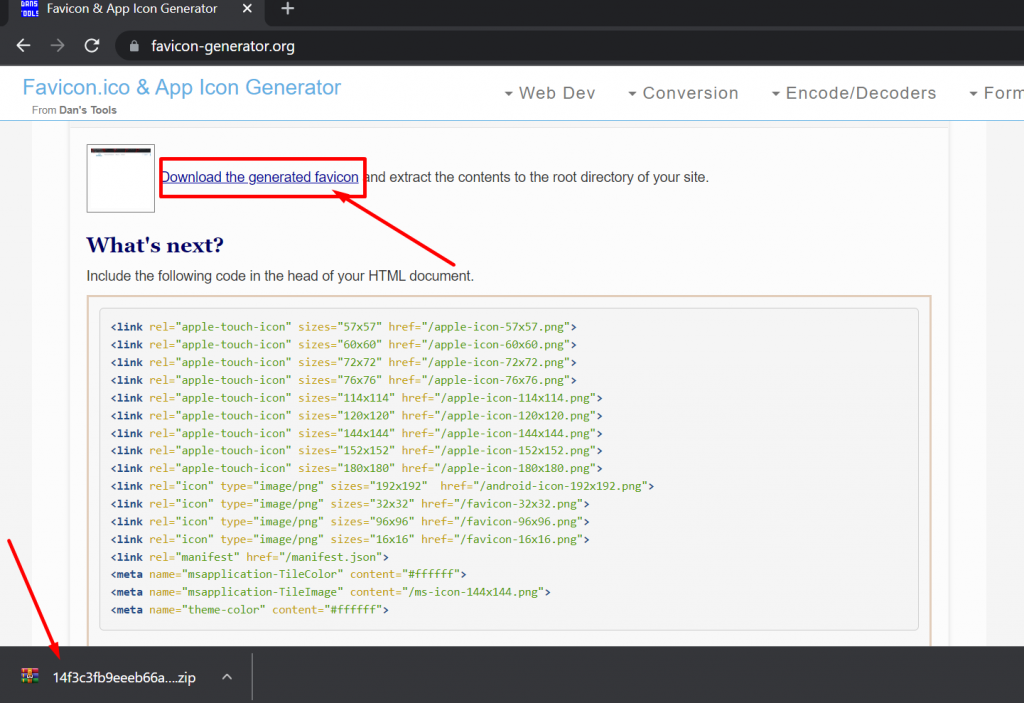Click the Dan's Tools favicon in tab
Screen dimensions: 1024x703
30,9
